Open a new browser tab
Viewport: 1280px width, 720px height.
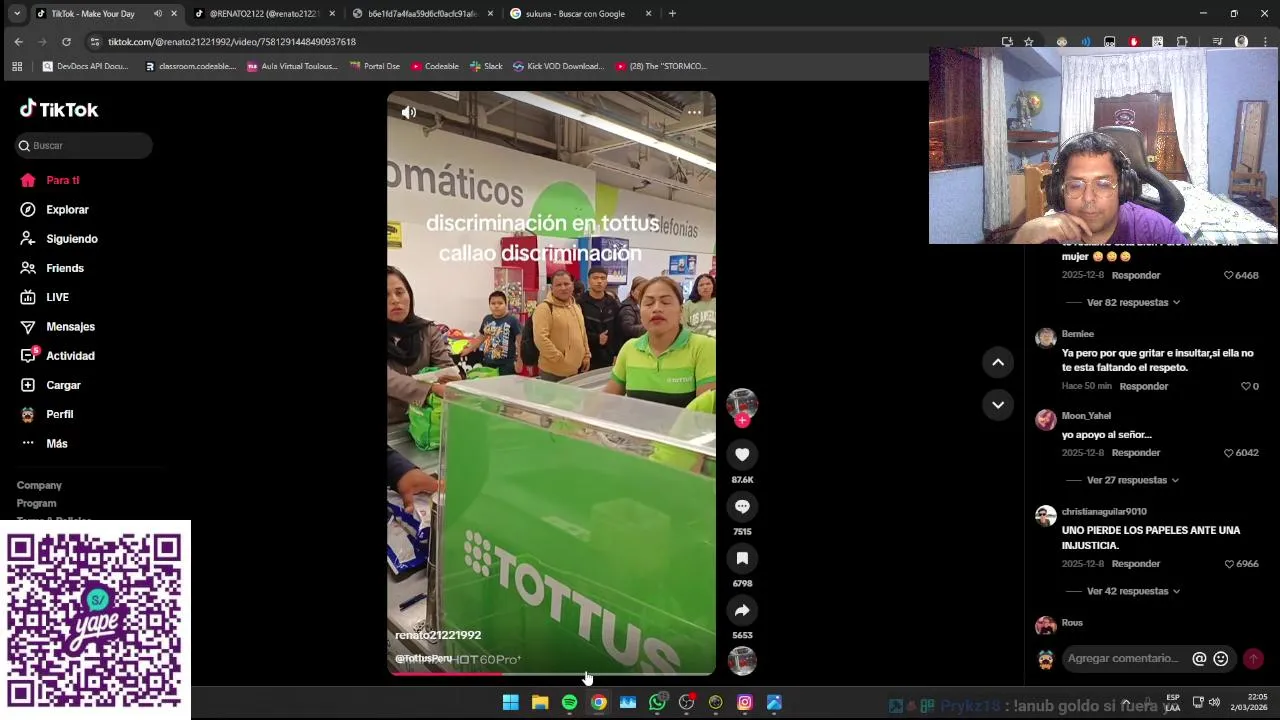pos(672,14)
